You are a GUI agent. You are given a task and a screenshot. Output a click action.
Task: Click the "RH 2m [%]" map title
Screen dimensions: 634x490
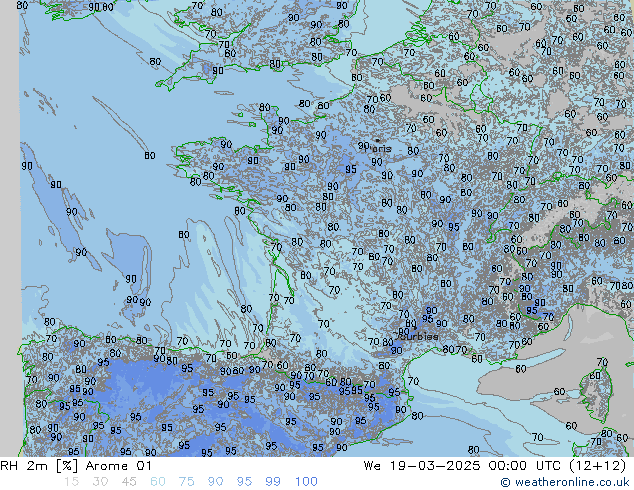(x=39, y=466)
